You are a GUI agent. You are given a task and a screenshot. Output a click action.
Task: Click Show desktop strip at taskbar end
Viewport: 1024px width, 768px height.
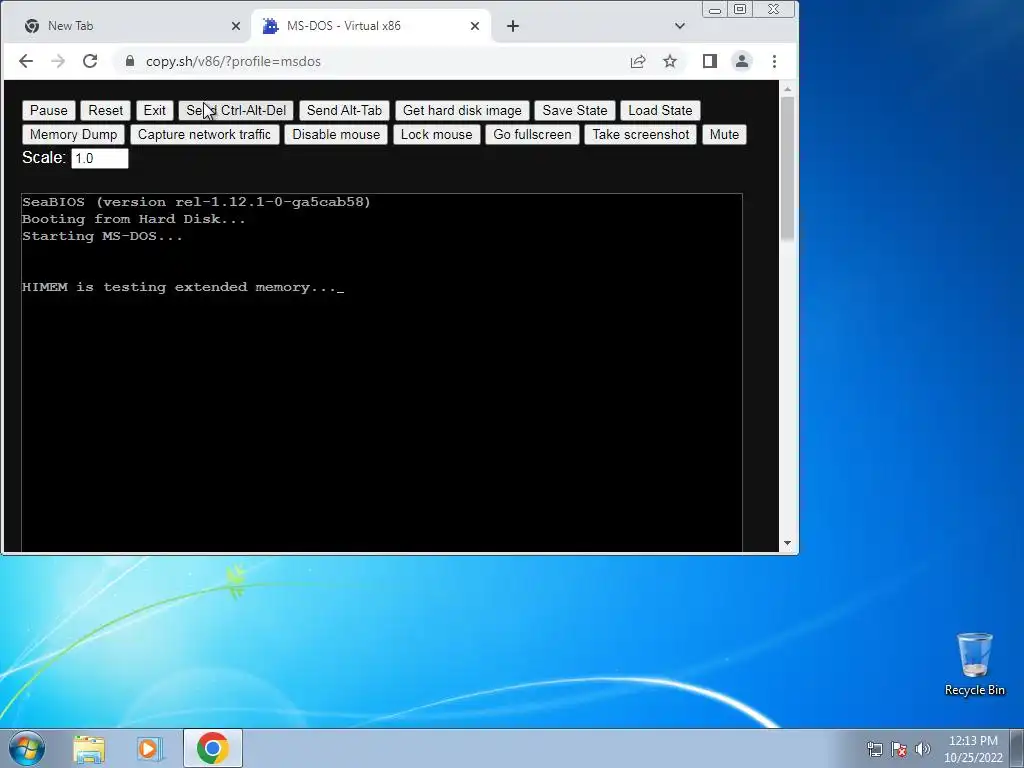point(1017,748)
